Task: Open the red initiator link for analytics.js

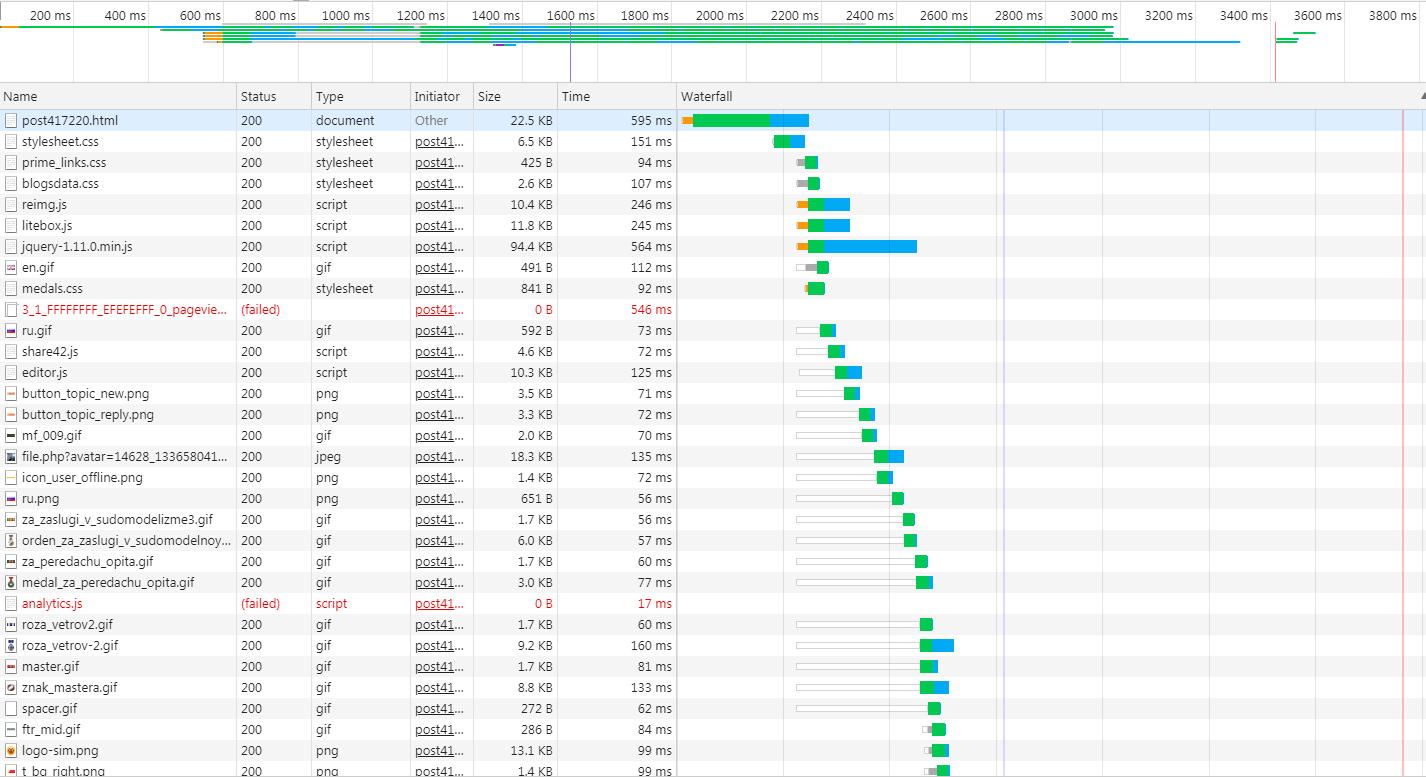Action: 439,603
